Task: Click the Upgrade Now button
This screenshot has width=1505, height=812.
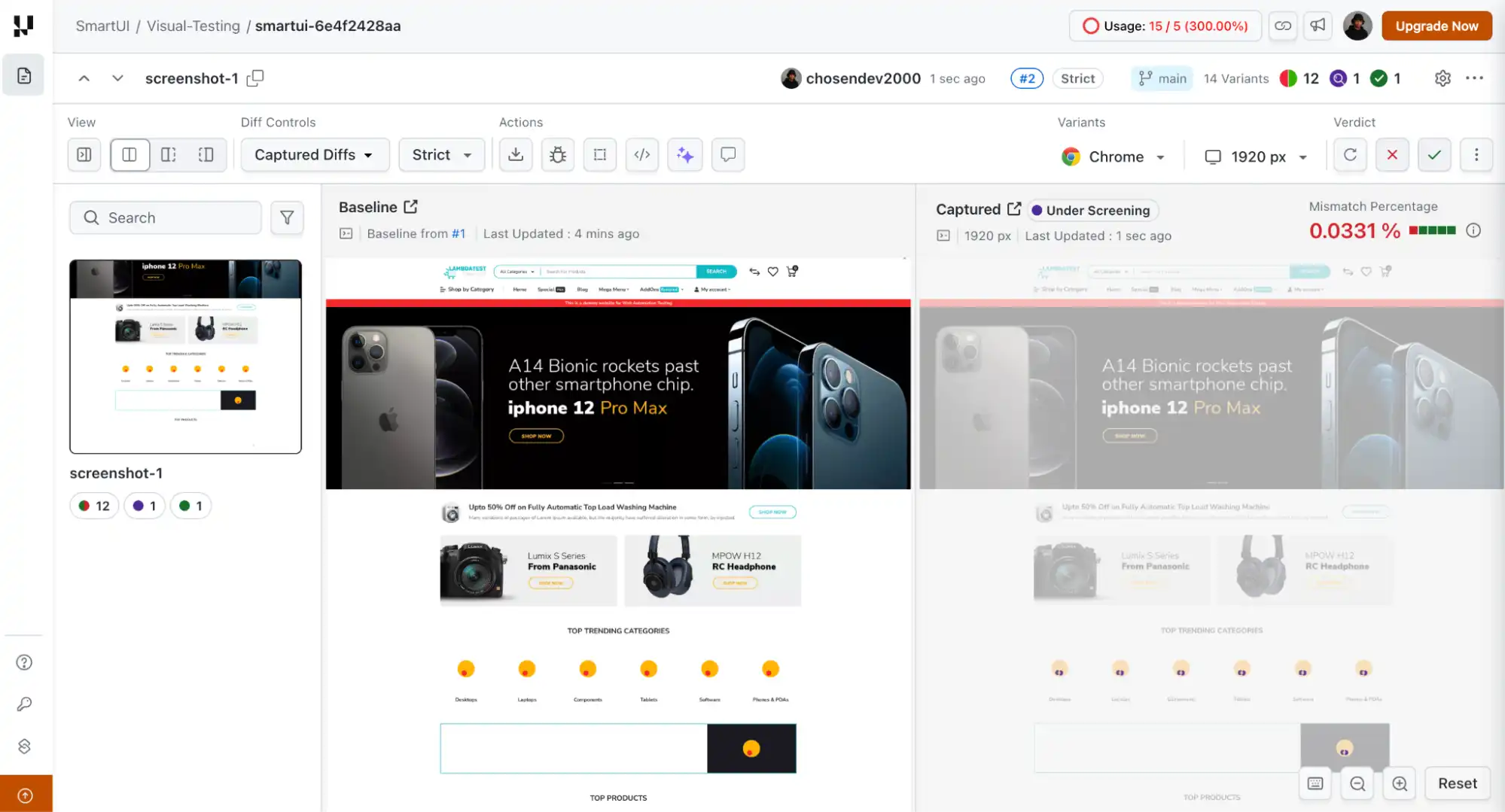Action: tap(1436, 26)
